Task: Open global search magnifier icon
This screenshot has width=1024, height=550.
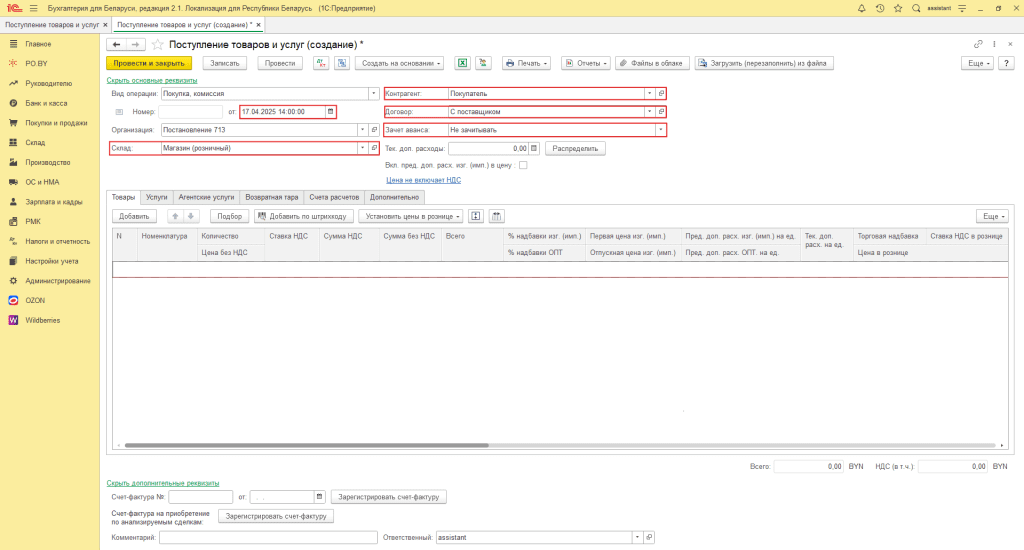Action: click(916, 8)
